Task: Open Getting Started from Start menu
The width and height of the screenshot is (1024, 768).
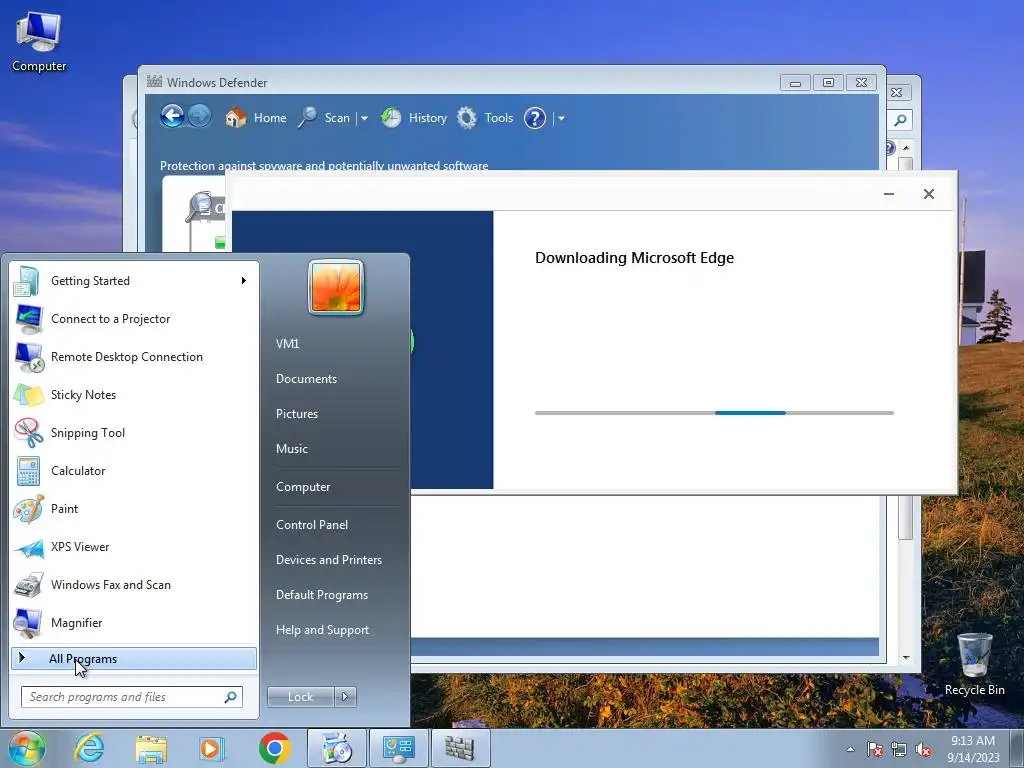Action: [x=134, y=281]
